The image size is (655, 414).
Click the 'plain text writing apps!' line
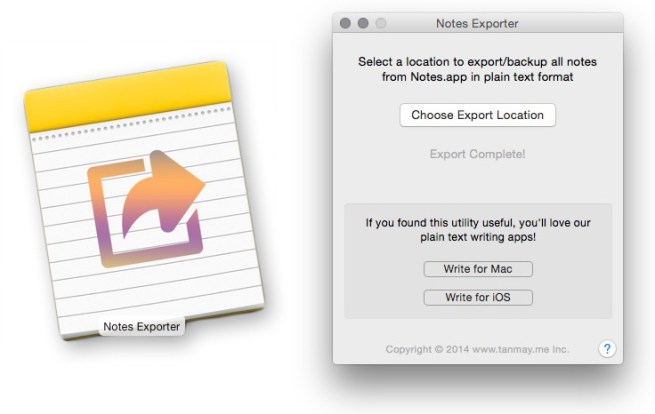coord(477,239)
